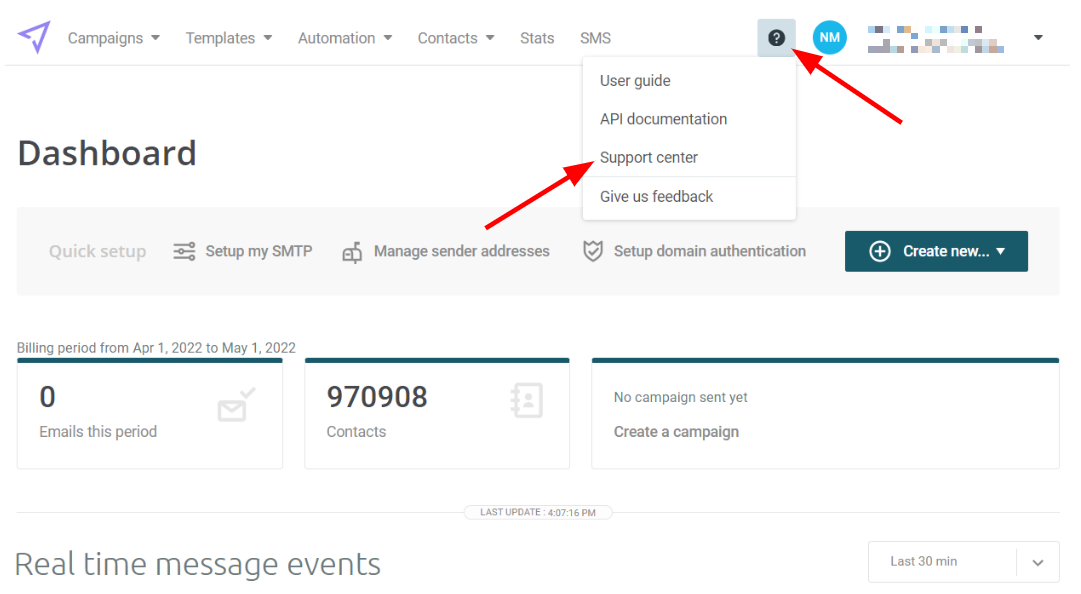Image resolution: width=1081 pixels, height=594 pixels.
Task: Open the User guide entry
Action: click(x=635, y=80)
